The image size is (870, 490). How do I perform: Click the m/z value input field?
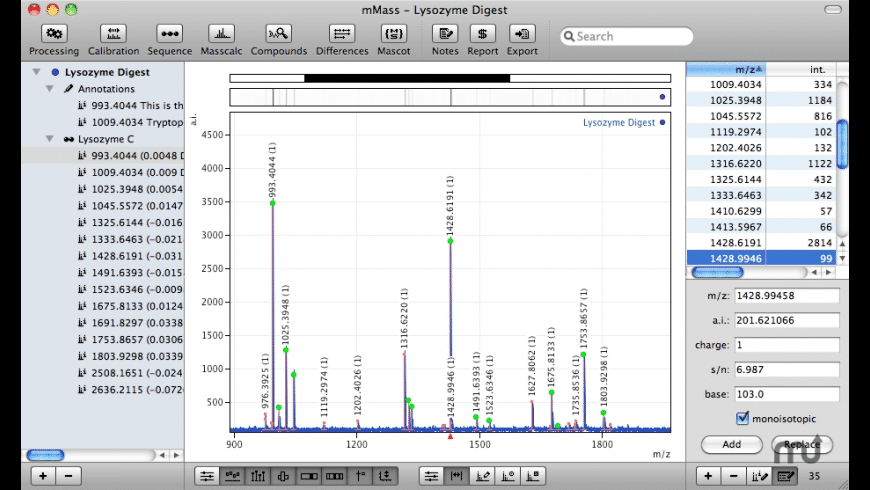(787, 296)
